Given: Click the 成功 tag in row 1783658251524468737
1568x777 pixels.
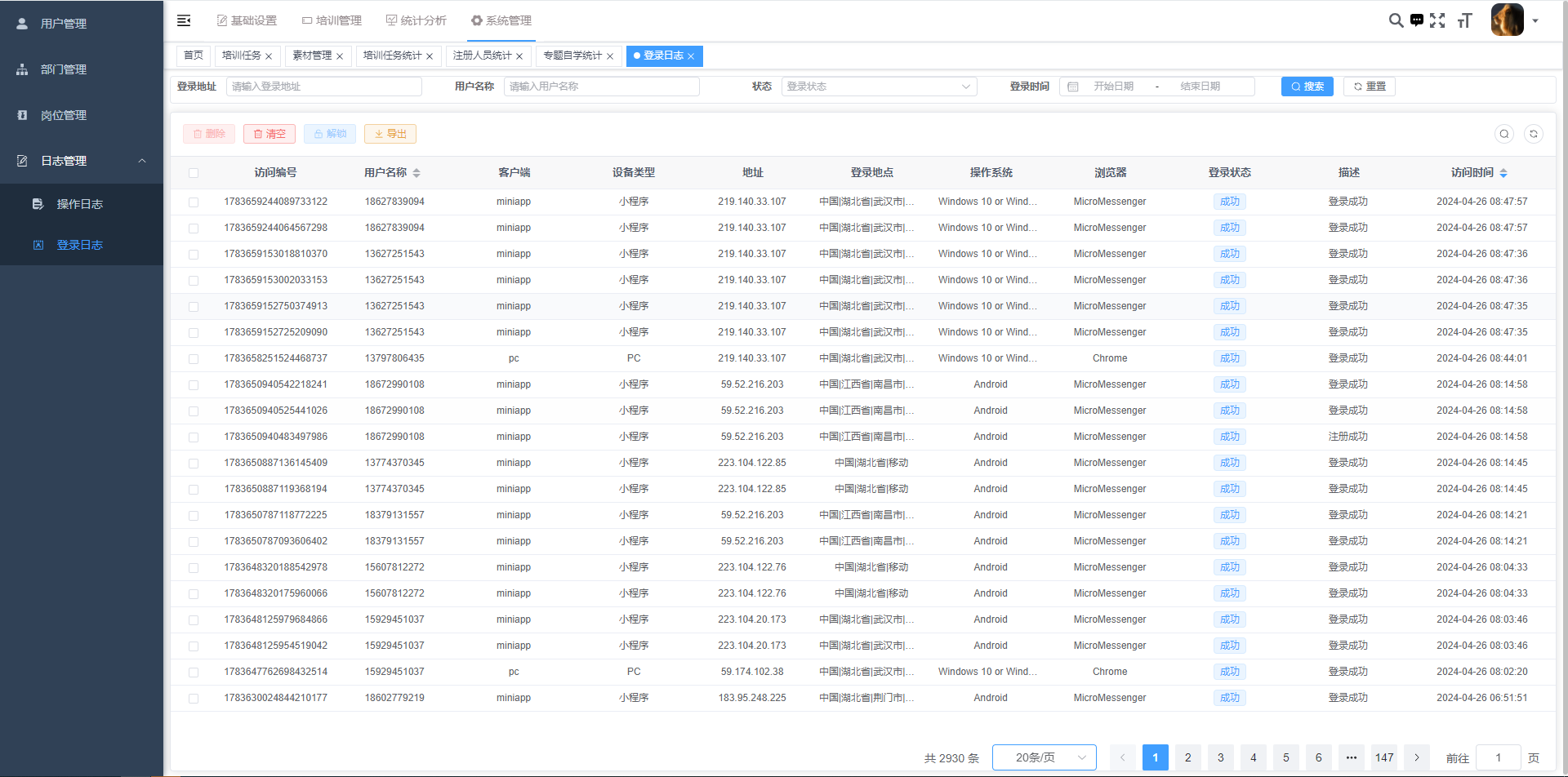Looking at the screenshot, I should [1230, 358].
